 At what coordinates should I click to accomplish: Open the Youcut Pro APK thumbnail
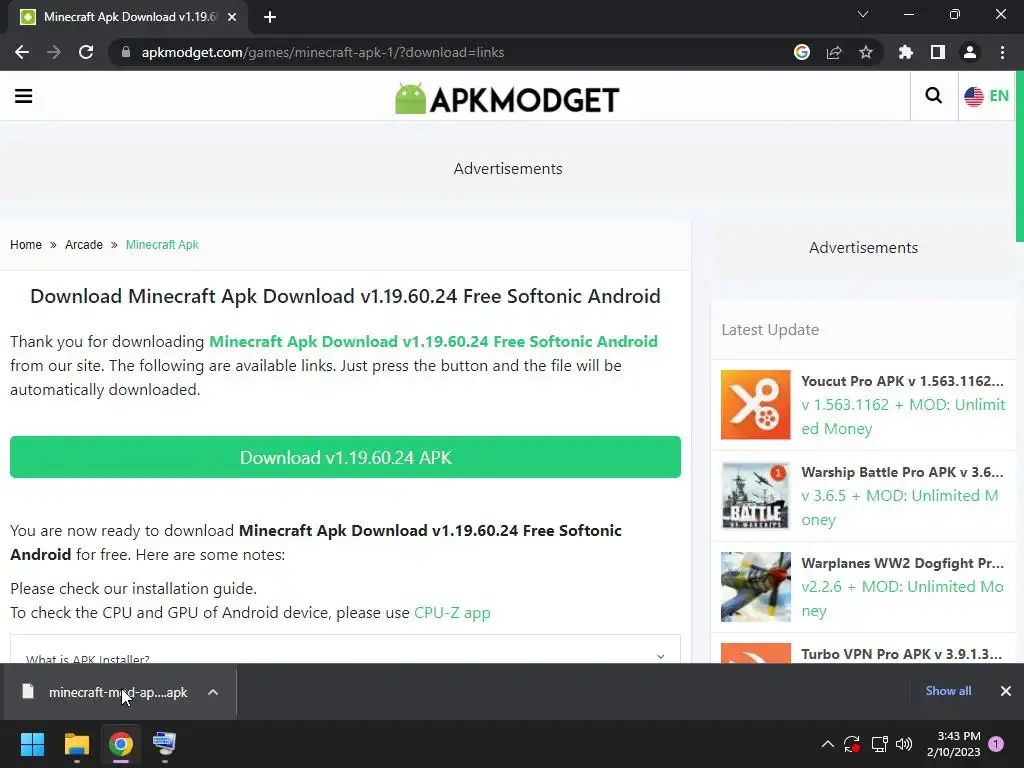point(756,405)
